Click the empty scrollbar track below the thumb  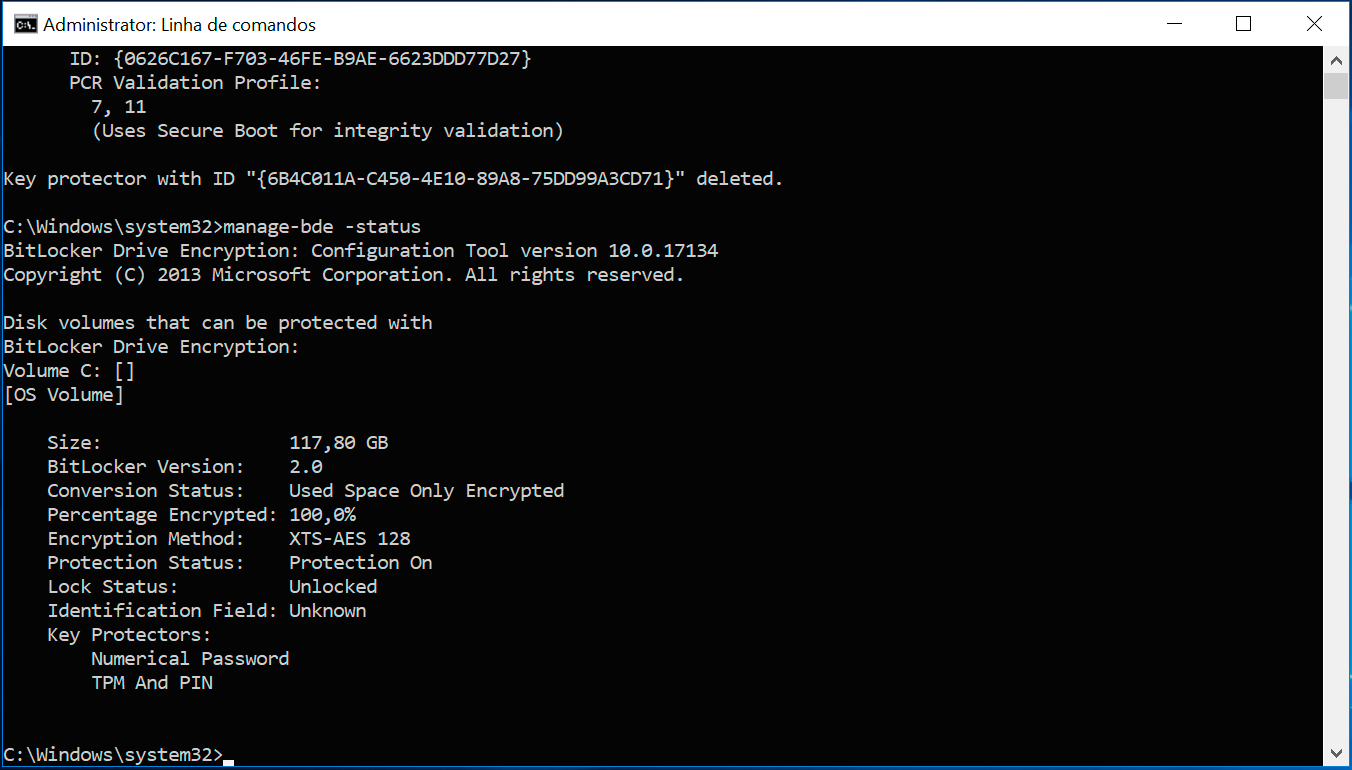tap(1335, 420)
